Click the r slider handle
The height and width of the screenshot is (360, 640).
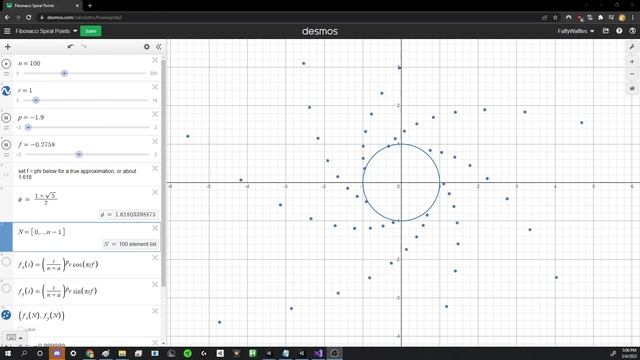pos(36,100)
